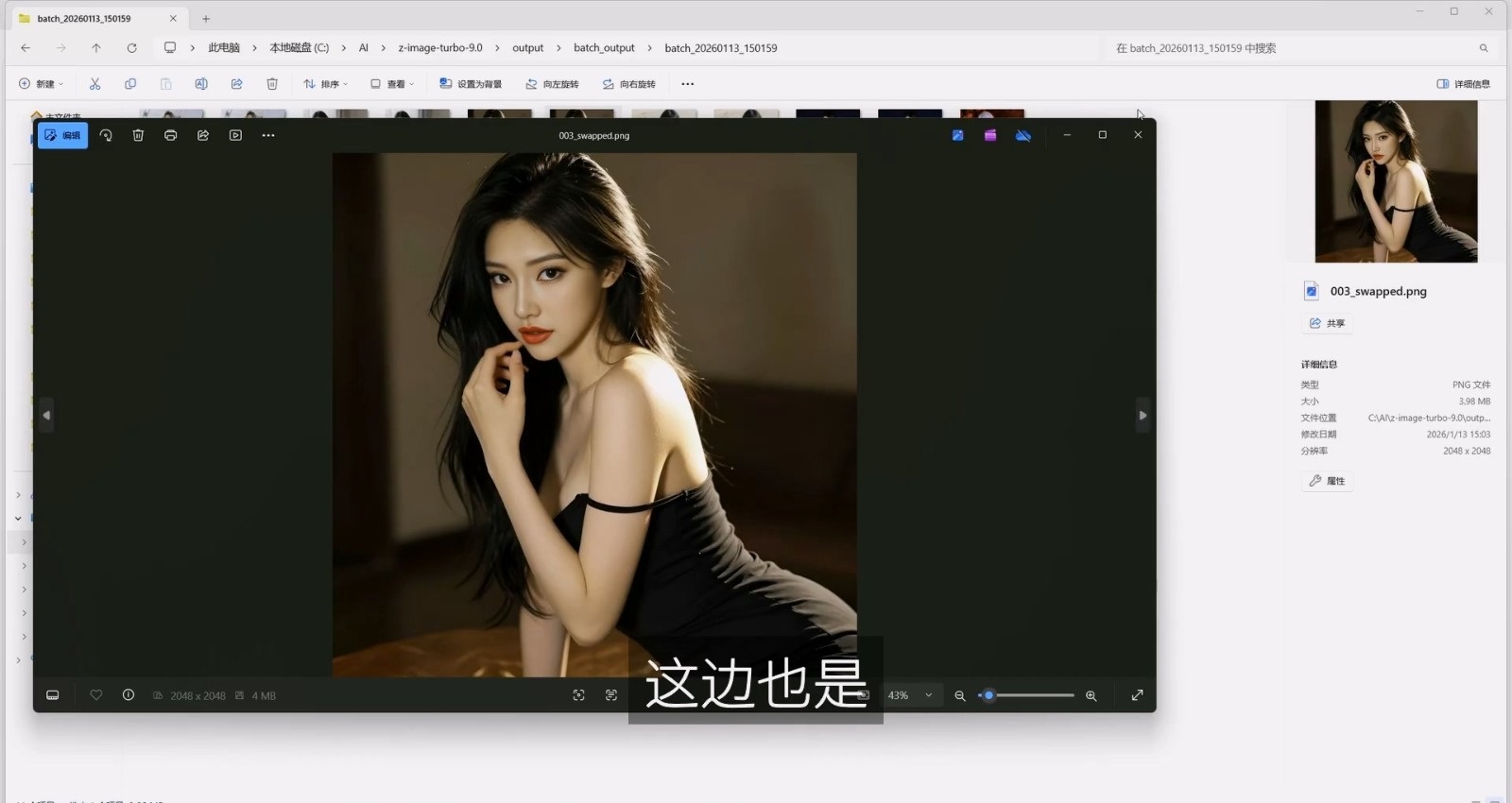Cut the selected file in Explorer
Screen dimensions: 1512x803
tap(94, 84)
